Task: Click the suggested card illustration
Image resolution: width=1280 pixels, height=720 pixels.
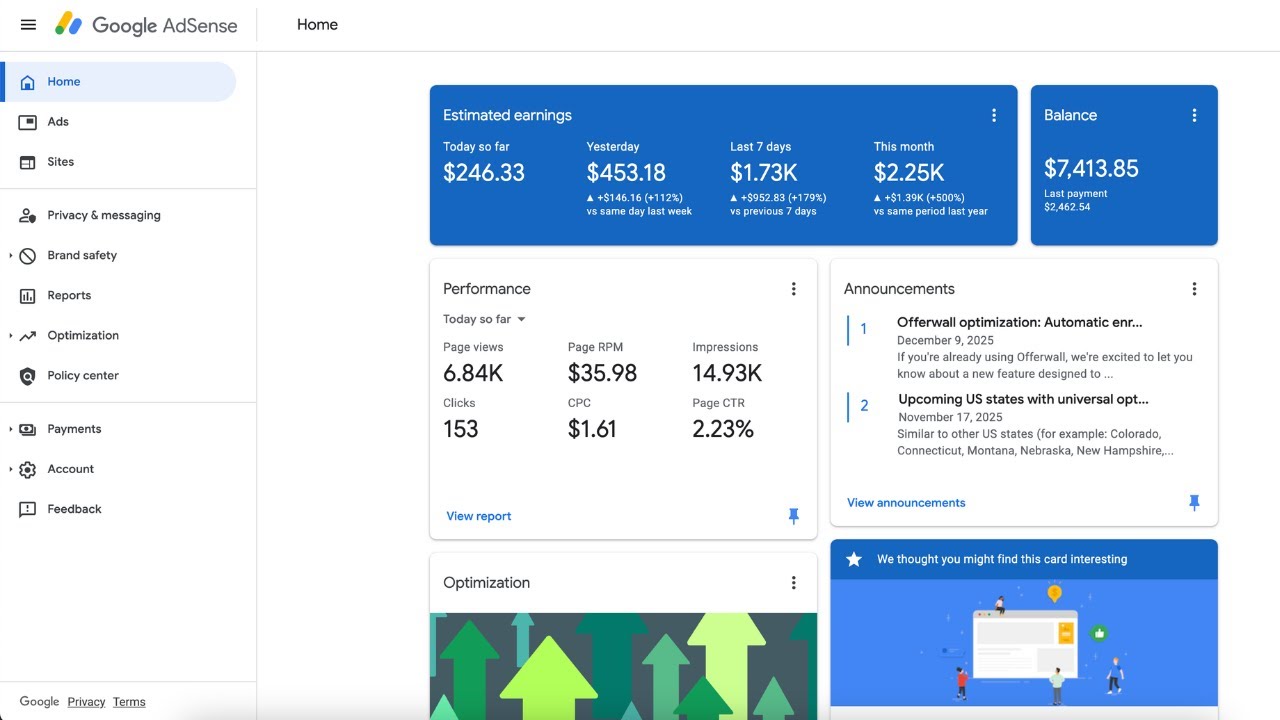Action: click(x=1024, y=643)
